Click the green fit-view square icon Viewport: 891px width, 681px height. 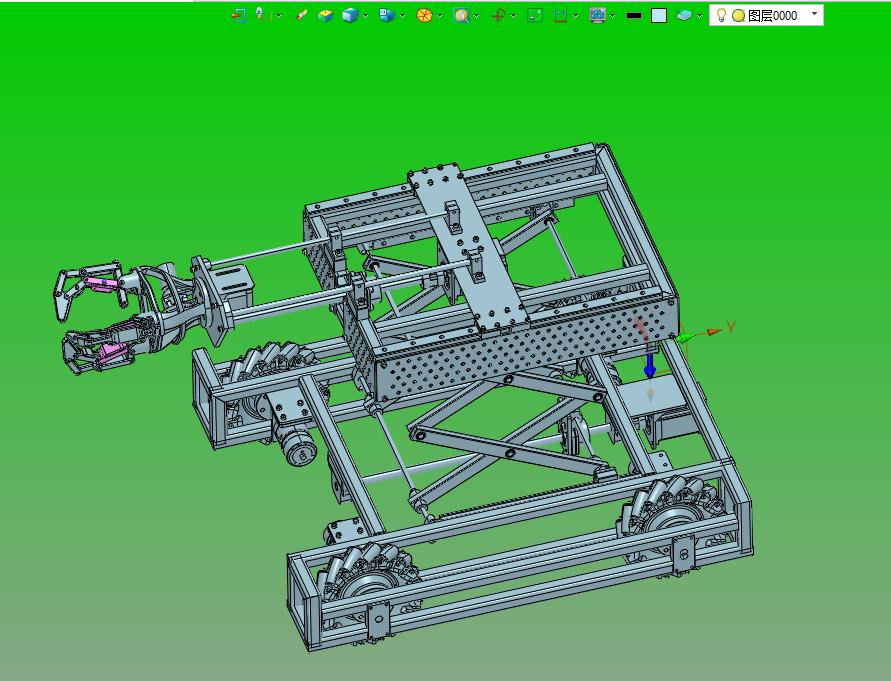535,15
